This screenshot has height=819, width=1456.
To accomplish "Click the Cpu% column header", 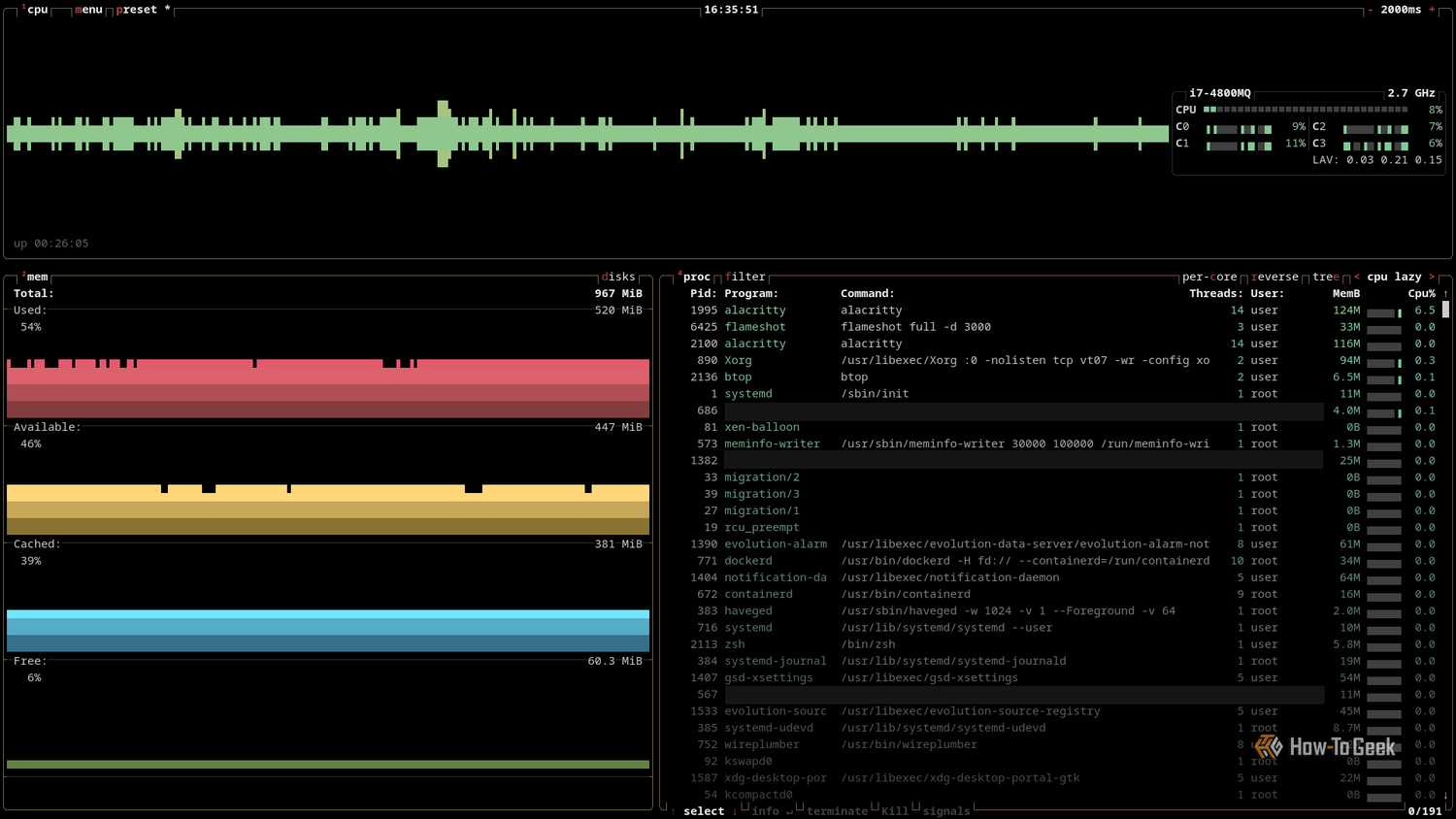I will 1422,293.
